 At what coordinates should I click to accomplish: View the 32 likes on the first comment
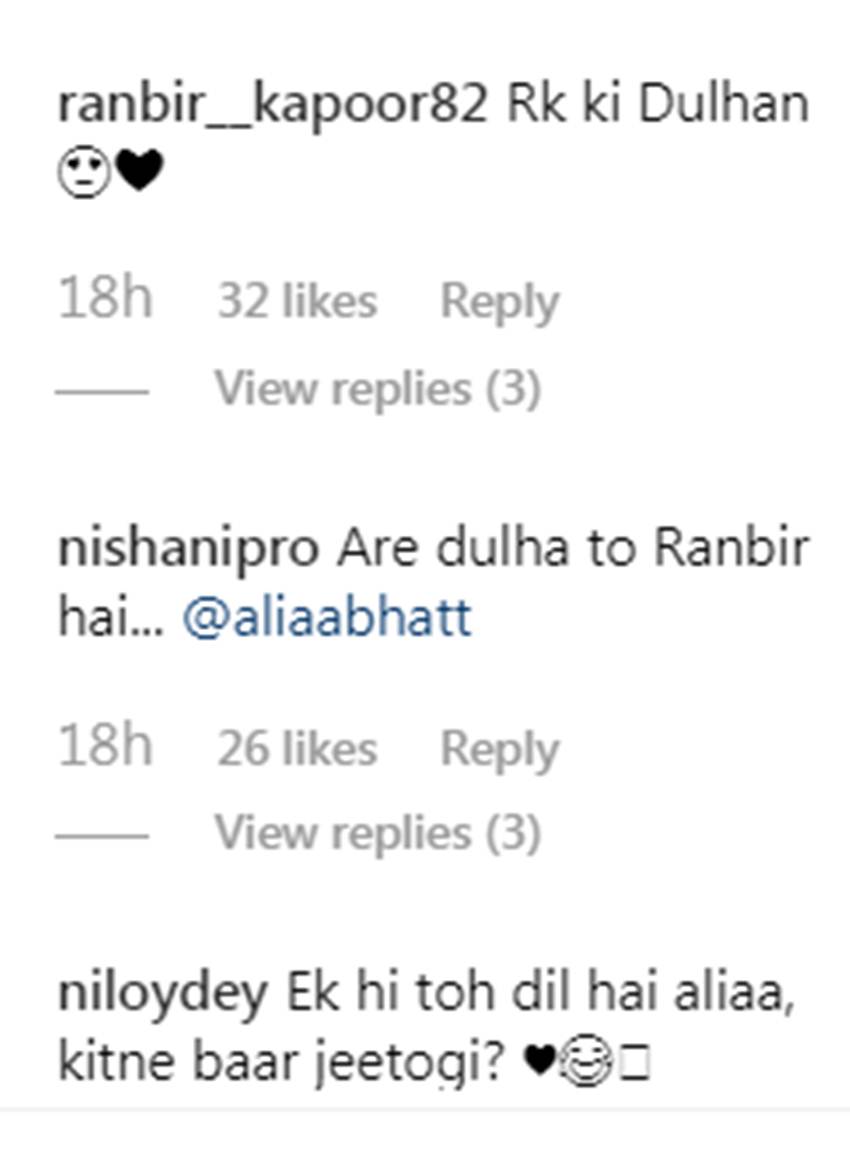[x=298, y=301]
